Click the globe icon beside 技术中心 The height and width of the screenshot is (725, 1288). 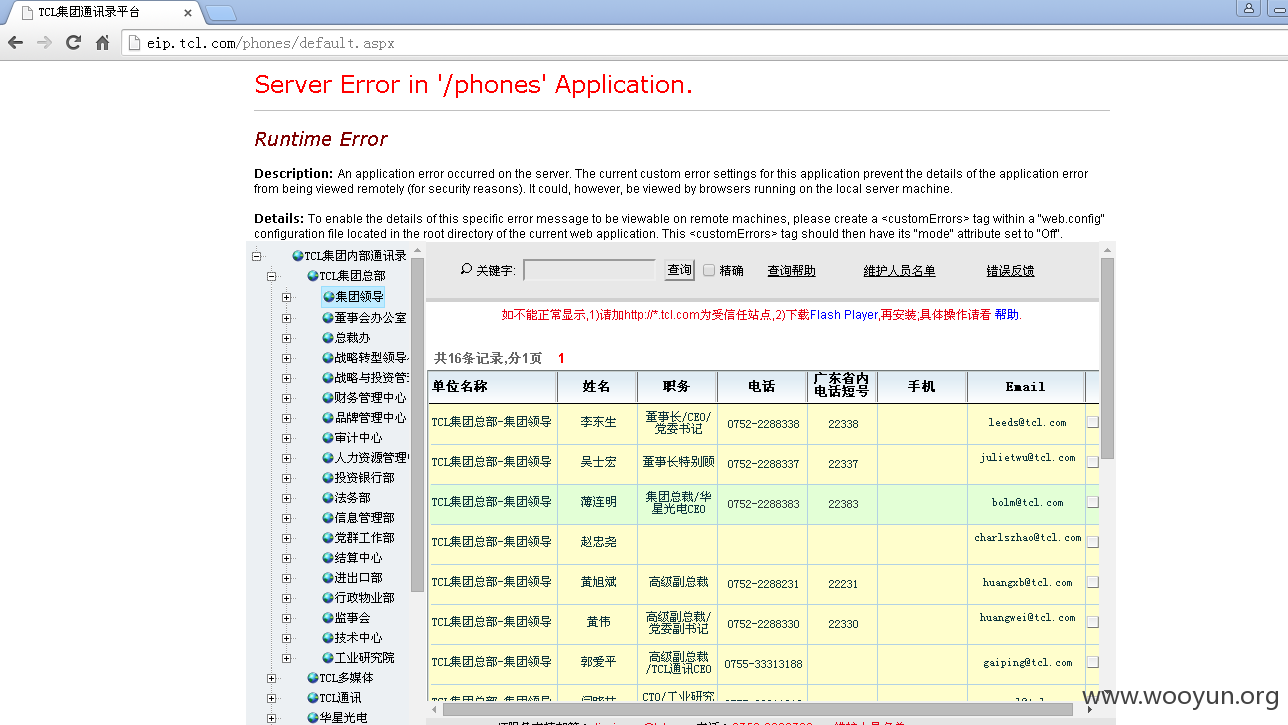(x=328, y=637)
